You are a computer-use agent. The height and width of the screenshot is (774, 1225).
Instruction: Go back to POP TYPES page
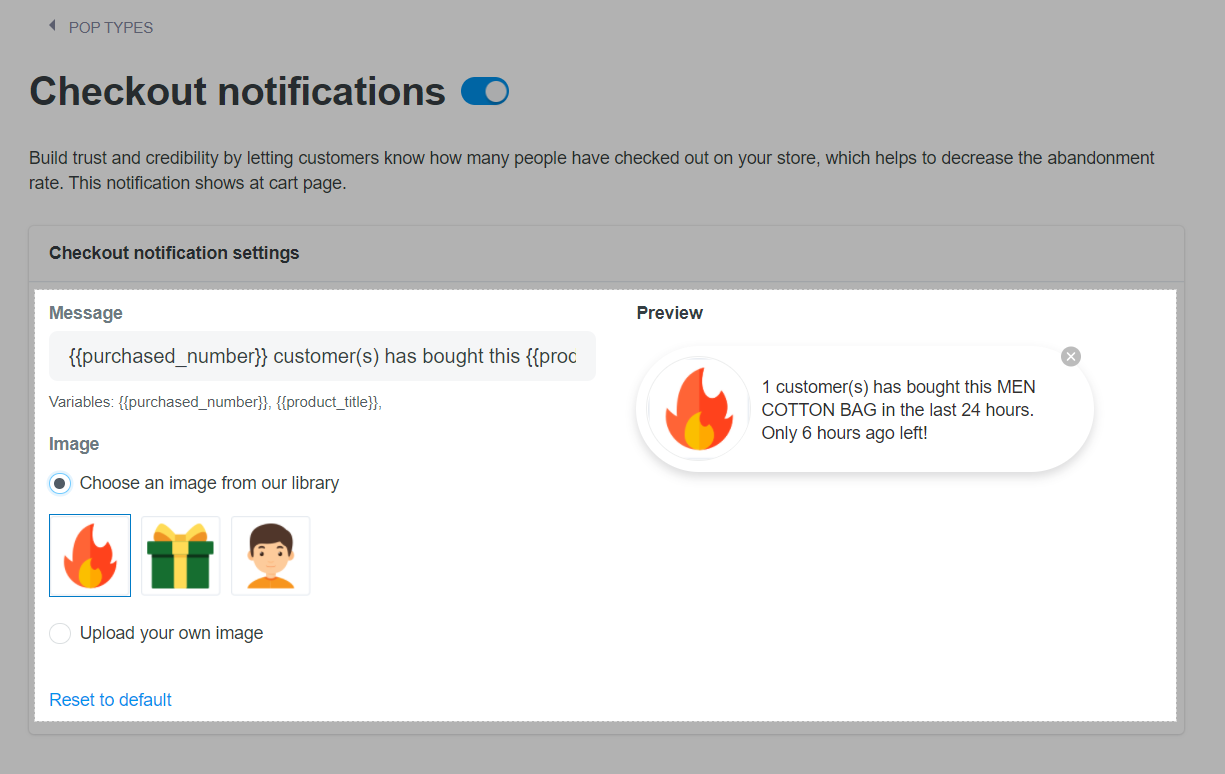click(x=110, y=28)
